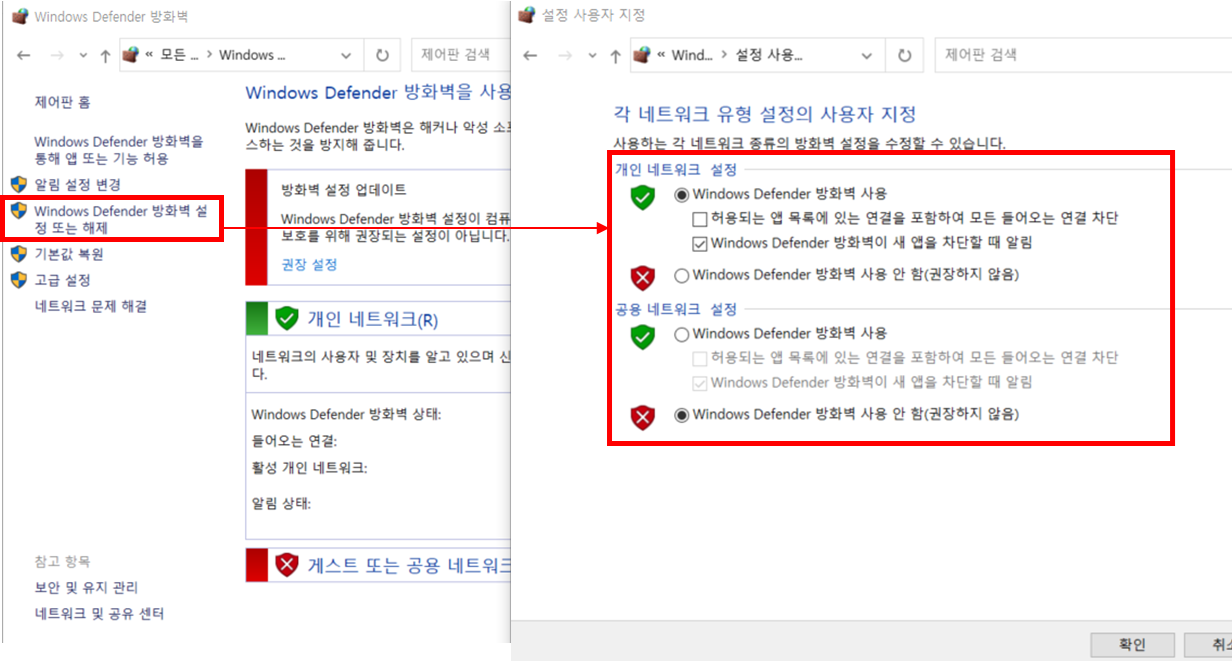Click Windows... breadcrumb in 방화벽 address bar

[252, 55]
